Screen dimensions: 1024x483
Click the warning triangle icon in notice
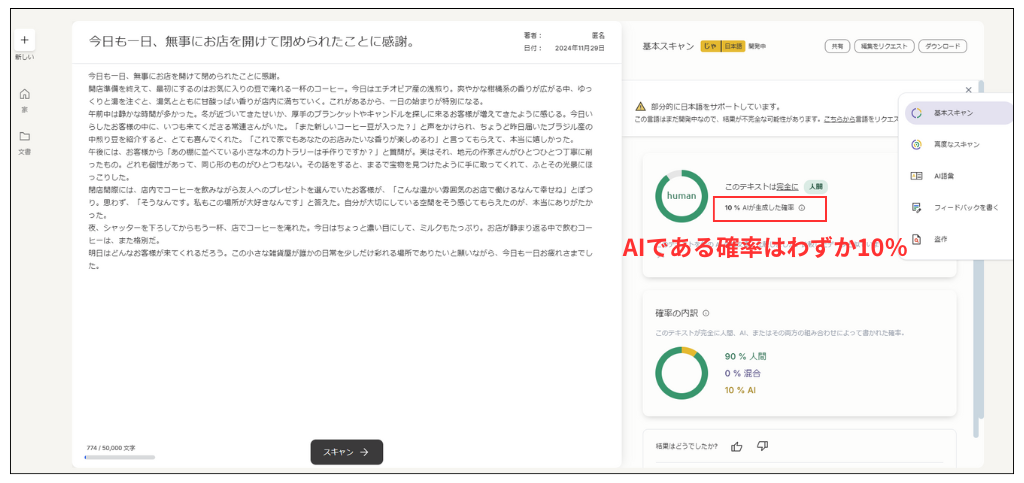pos(640,106)
